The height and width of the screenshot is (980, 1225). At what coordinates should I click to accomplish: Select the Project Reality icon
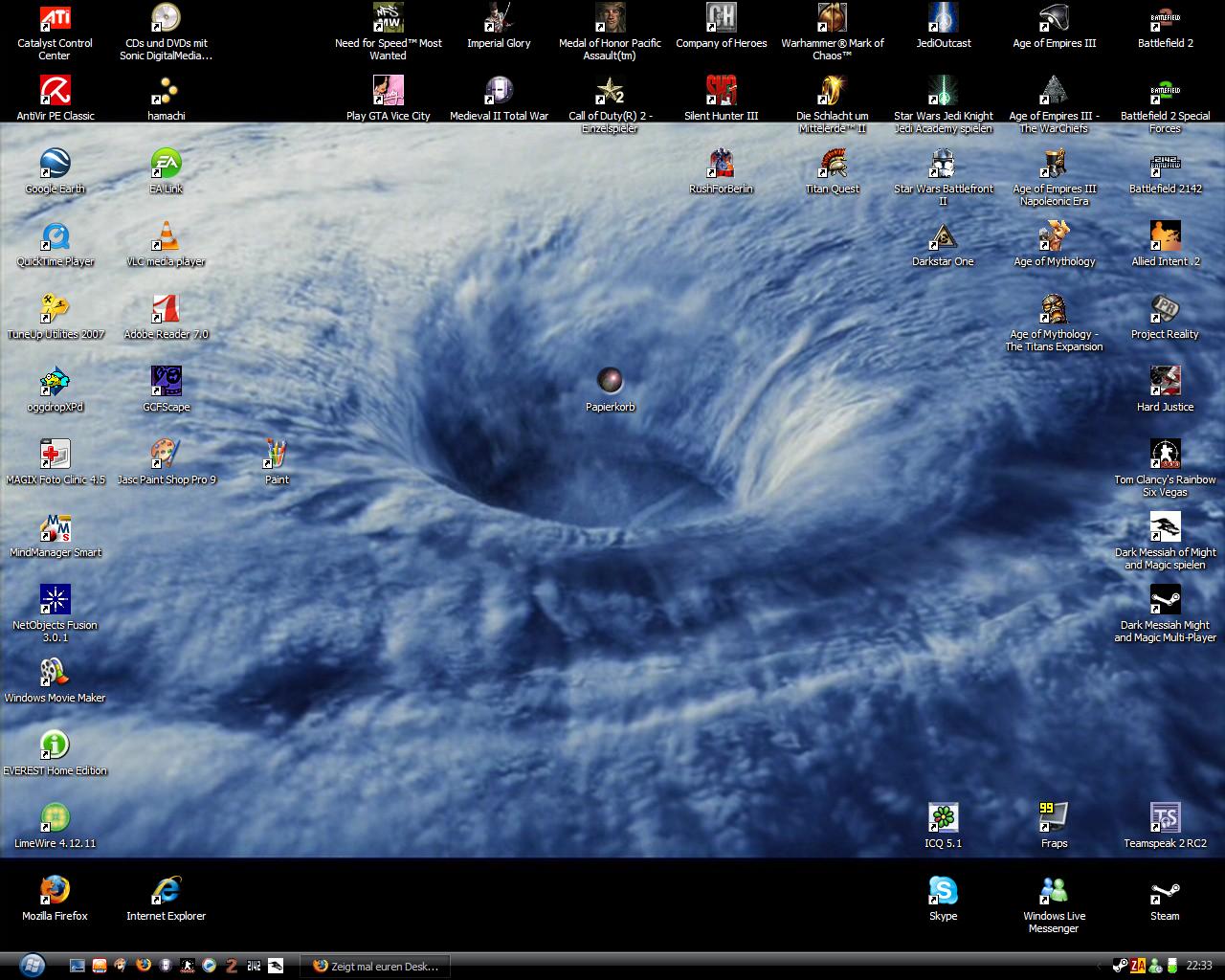click(1165, 309)
